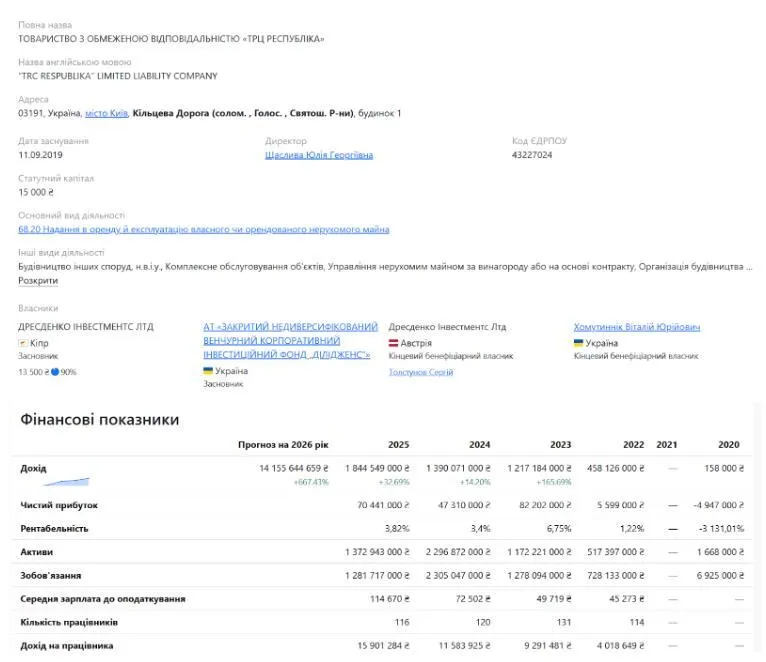Open the Толстунов Сергій link
The width and height of the screenshot is (766, 662).
coord(421,372)
